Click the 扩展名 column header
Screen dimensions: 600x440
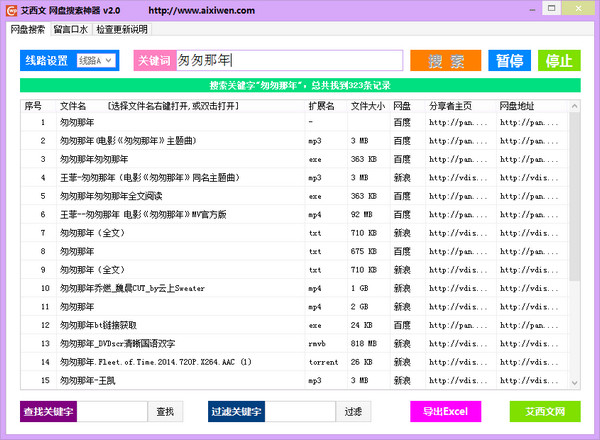click(321, 106)
